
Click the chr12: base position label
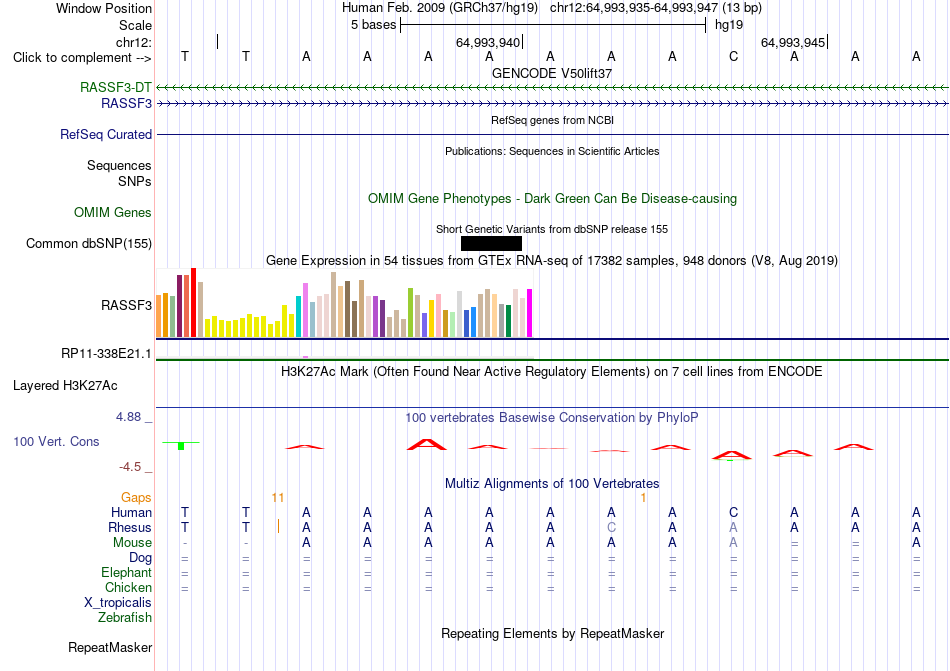pos(134,43)
